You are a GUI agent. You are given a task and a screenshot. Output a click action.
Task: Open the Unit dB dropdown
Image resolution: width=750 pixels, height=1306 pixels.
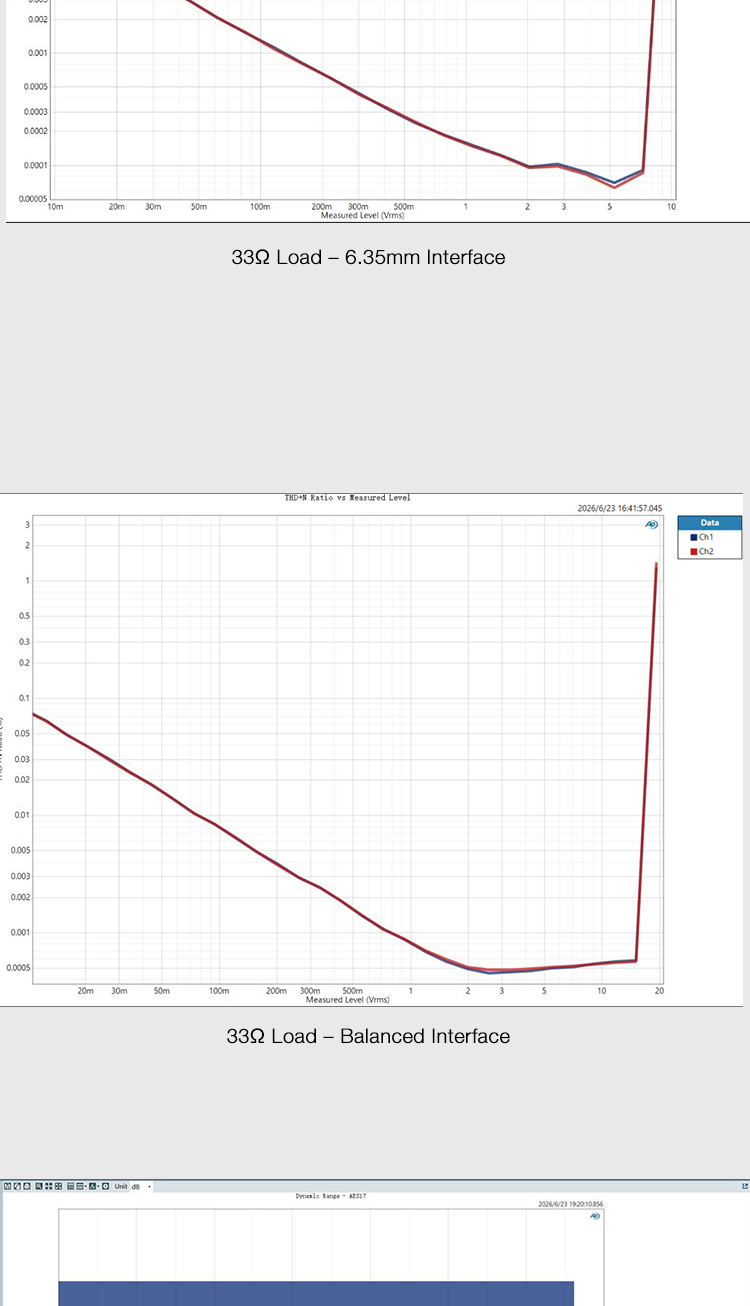point(142,1186)
